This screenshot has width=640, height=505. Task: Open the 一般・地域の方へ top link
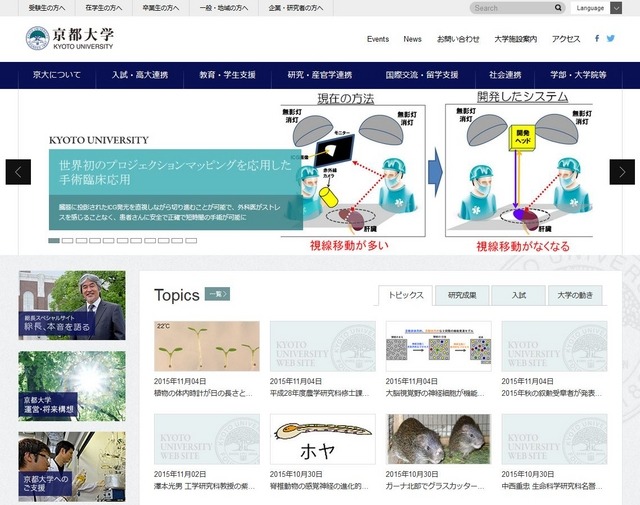(x=224, y=8)
